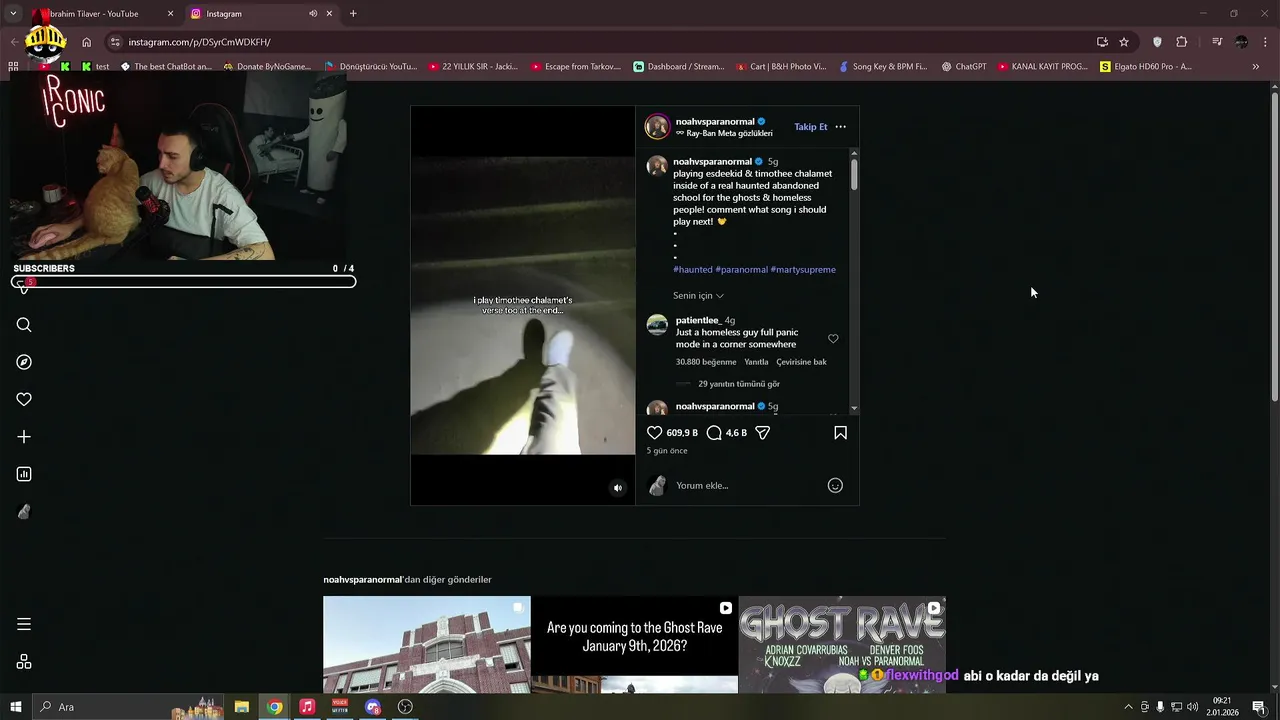This screenshot has height=720, width=1280.
Task: Like patientlee_'s comment
Action: [833, 339]
